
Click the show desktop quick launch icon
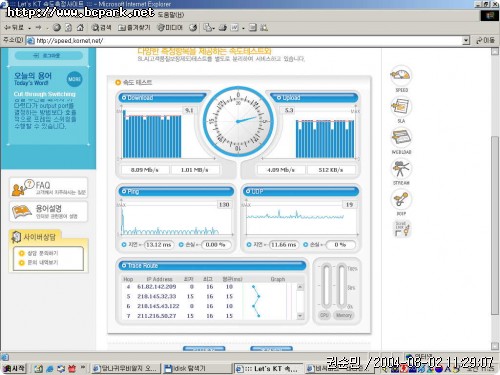39,369
